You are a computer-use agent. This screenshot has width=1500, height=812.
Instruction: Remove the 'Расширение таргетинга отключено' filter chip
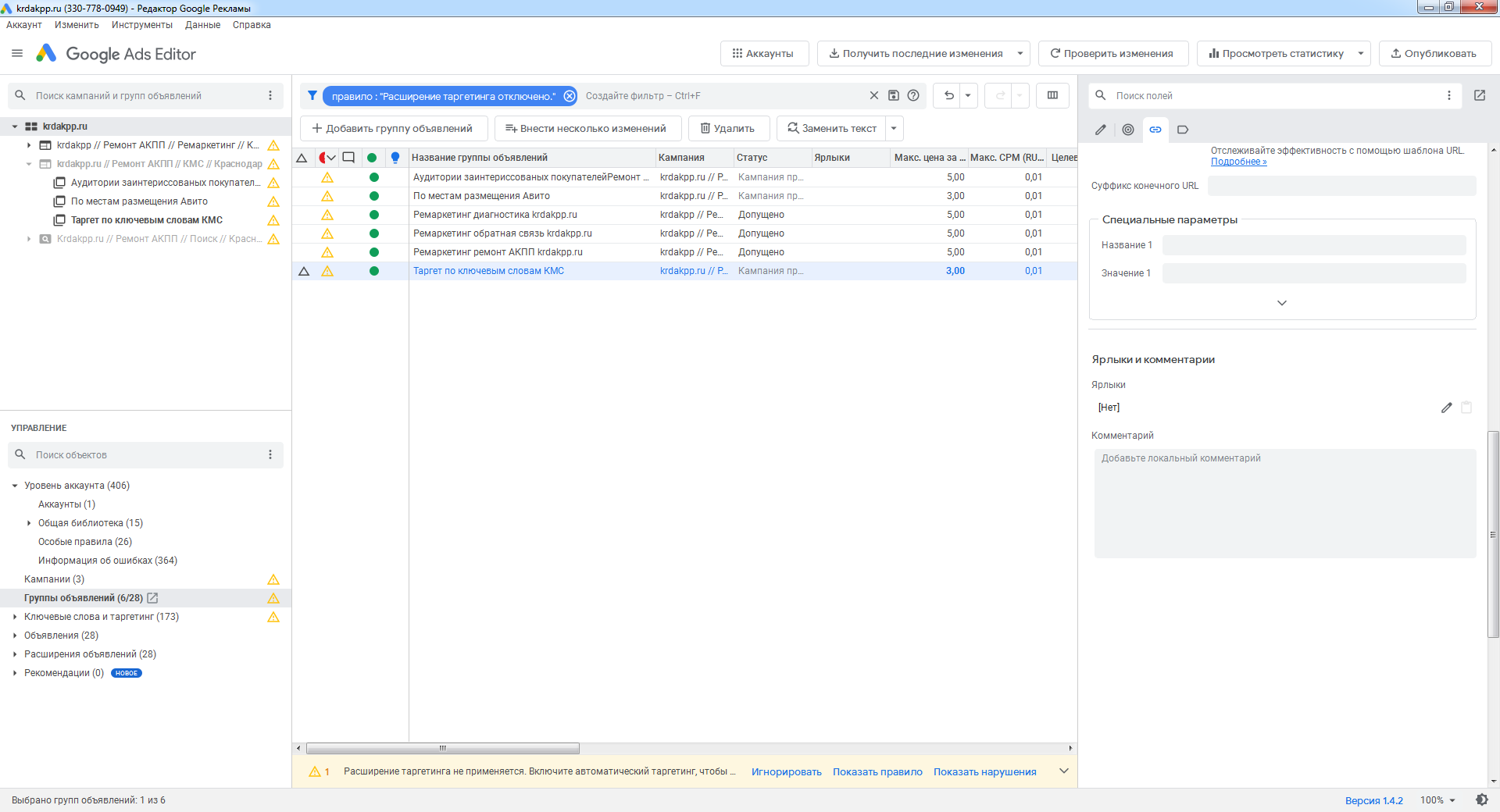pyautogui.click(x=570, y=96)
